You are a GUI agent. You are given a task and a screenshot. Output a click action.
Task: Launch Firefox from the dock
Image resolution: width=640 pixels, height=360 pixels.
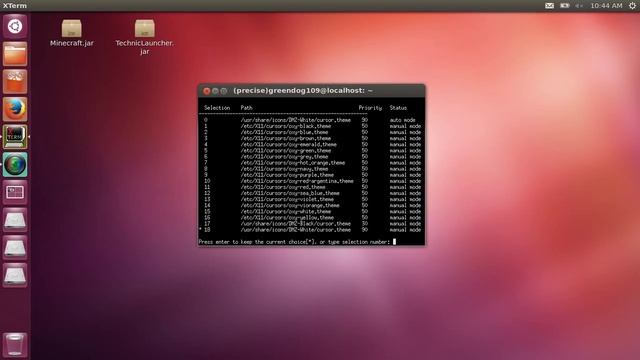[x=15, y=109]
